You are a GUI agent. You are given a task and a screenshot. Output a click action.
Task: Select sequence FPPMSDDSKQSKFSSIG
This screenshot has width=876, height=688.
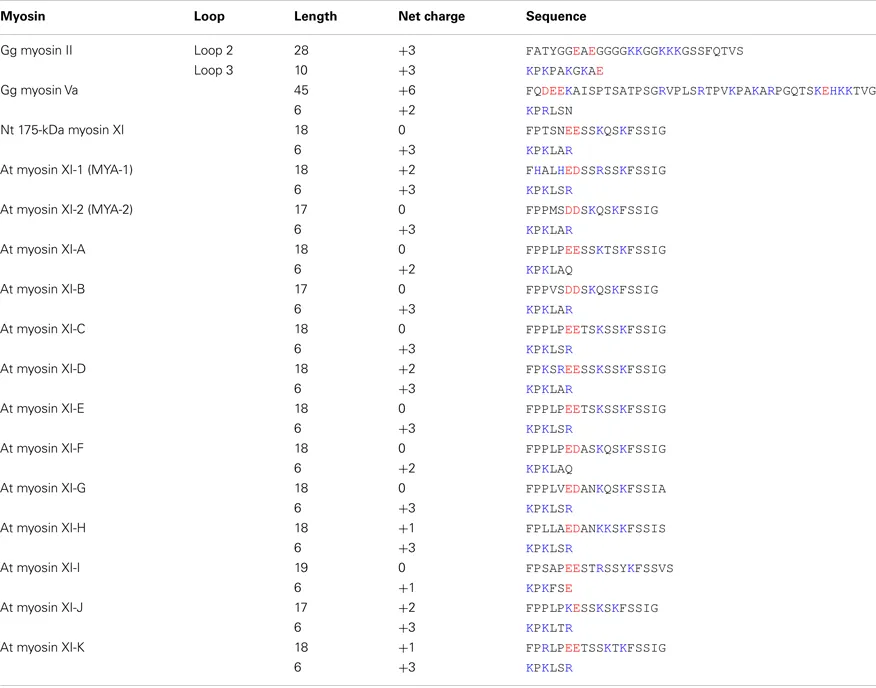[x=592, y=210]
